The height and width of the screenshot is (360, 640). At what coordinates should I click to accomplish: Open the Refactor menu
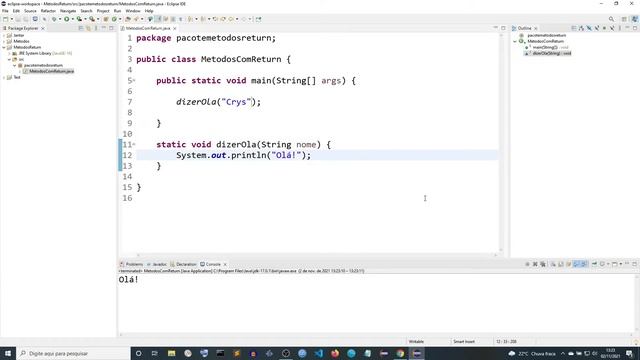pos(48,11)
